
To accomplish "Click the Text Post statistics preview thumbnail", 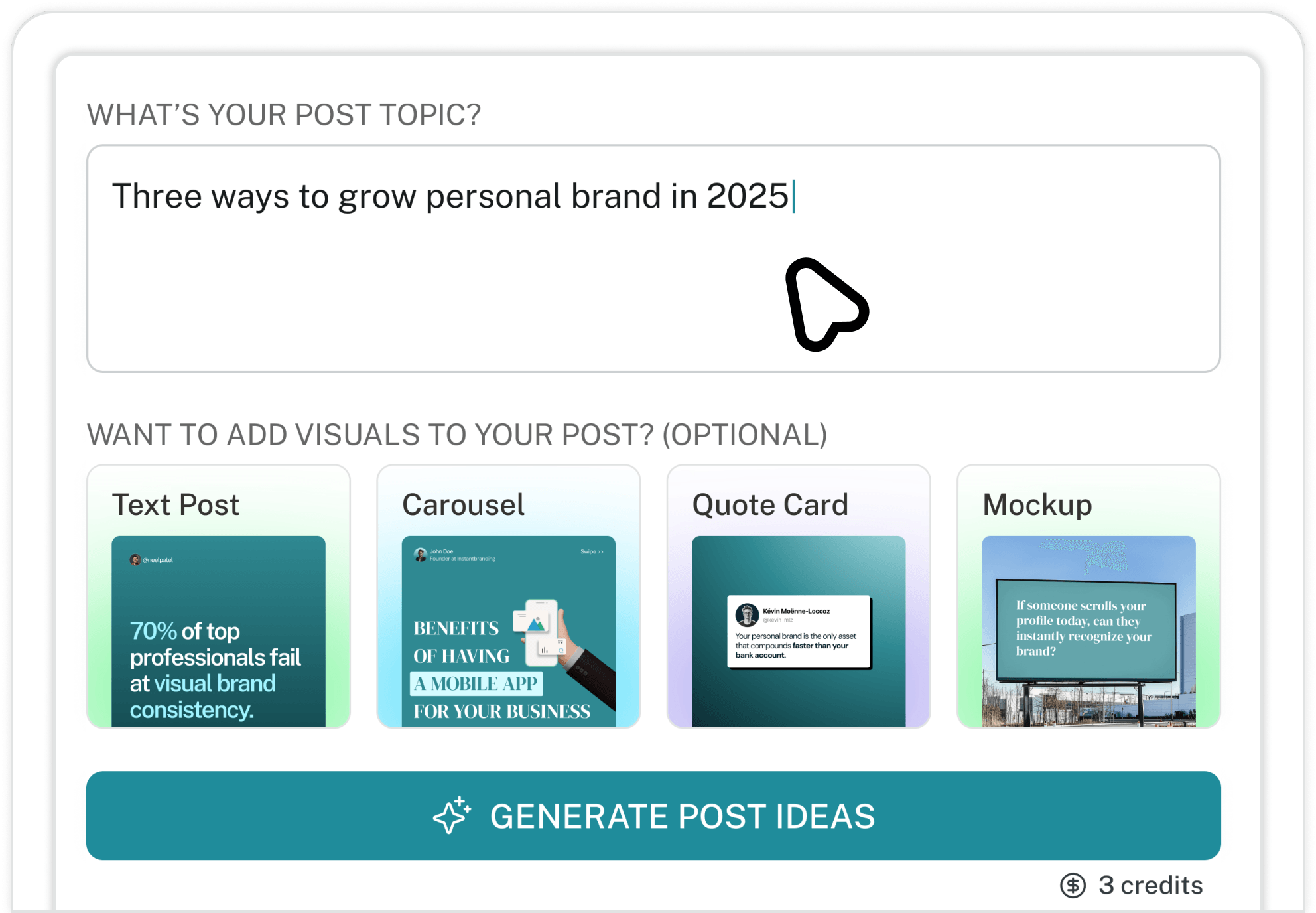I will (x=218, y=634).
